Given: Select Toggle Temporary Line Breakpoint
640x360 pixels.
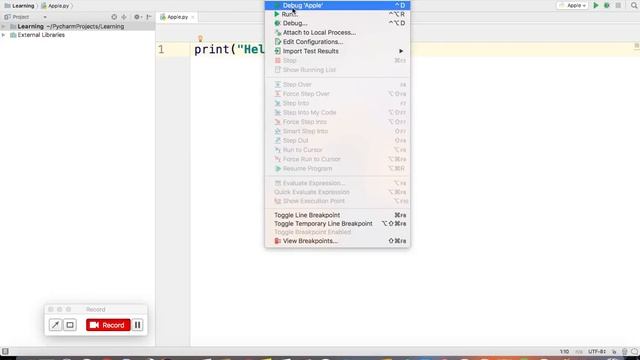Looking at the screenshot, I should pos(337,224).
